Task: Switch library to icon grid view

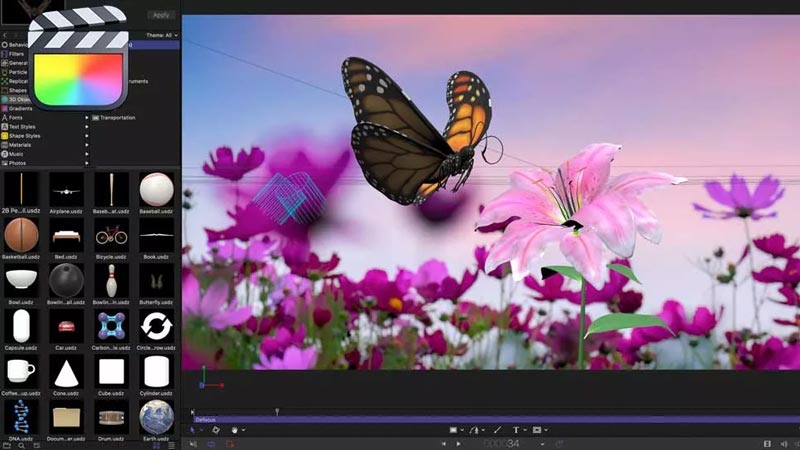Action: [x=156, y=443]
